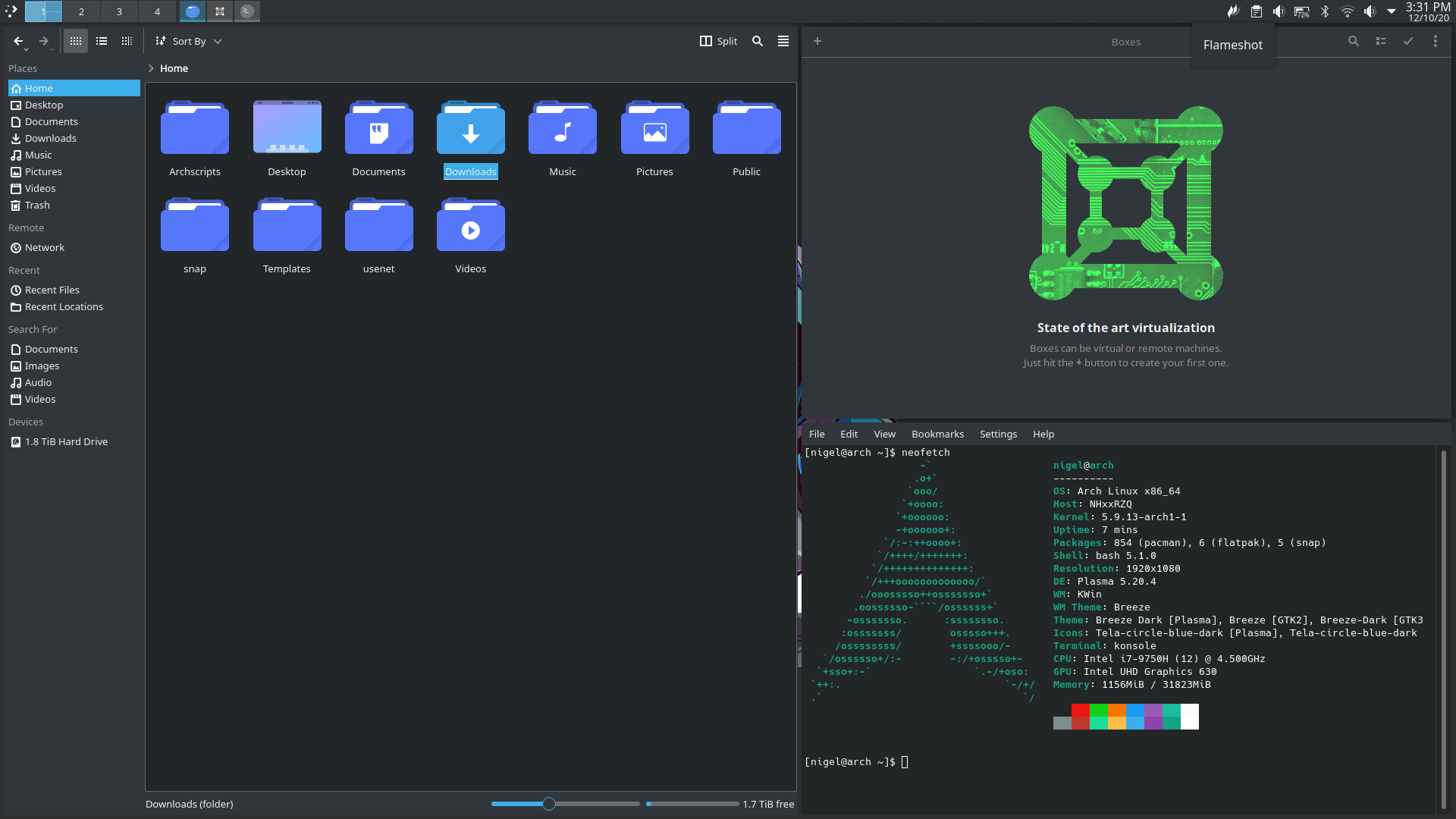Viewport: 1456px width, 819px height.
Task: Click Home breadcrumb in location bar
Action: pos(174,68)
